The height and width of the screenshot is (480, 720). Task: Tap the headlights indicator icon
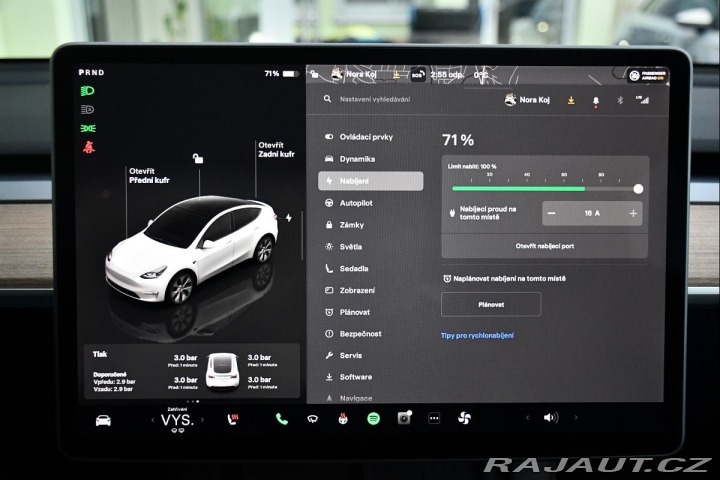tap(88, 91)
